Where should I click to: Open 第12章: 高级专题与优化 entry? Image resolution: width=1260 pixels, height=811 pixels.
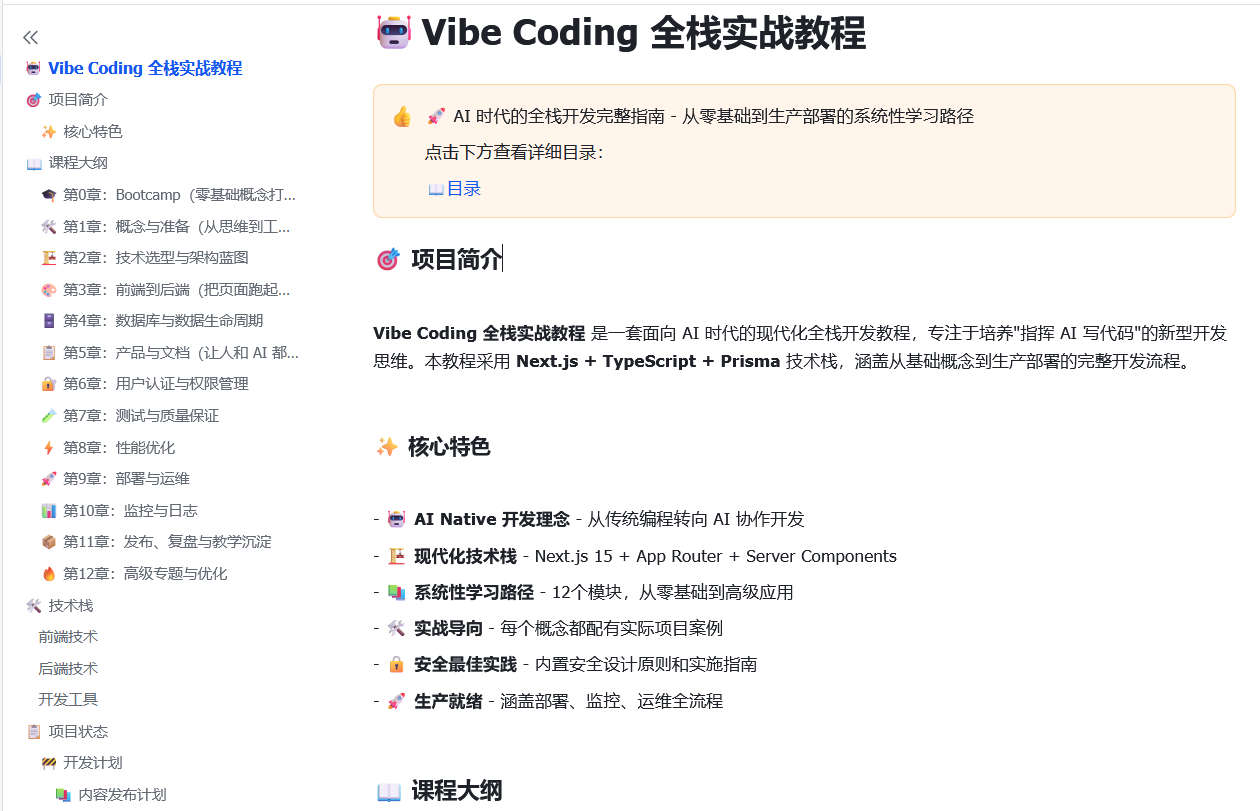click(145, 574)
